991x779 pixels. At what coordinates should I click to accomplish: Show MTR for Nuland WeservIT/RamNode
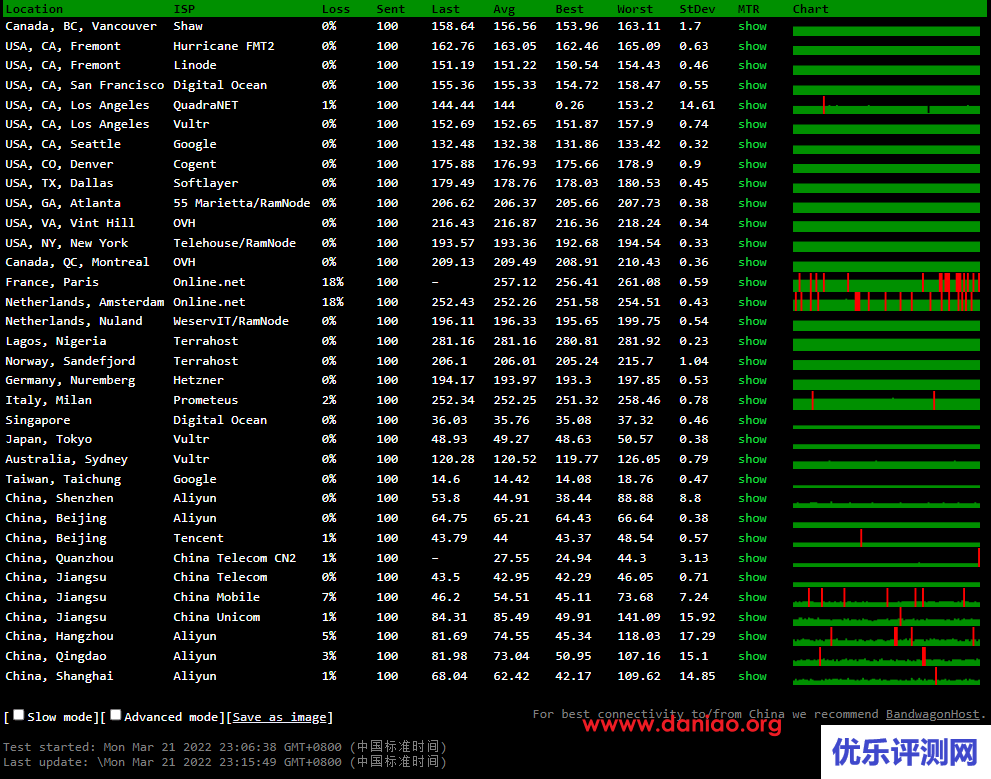(752, 322)
